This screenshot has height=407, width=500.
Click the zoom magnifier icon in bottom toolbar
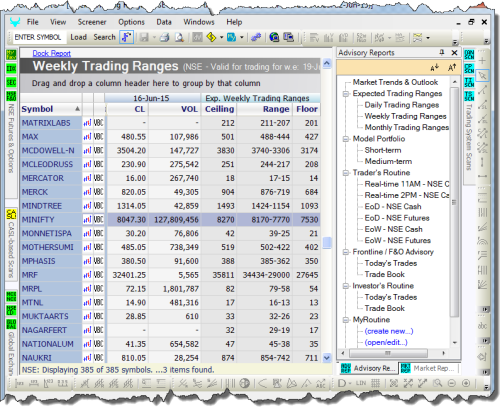click(437, 383)
